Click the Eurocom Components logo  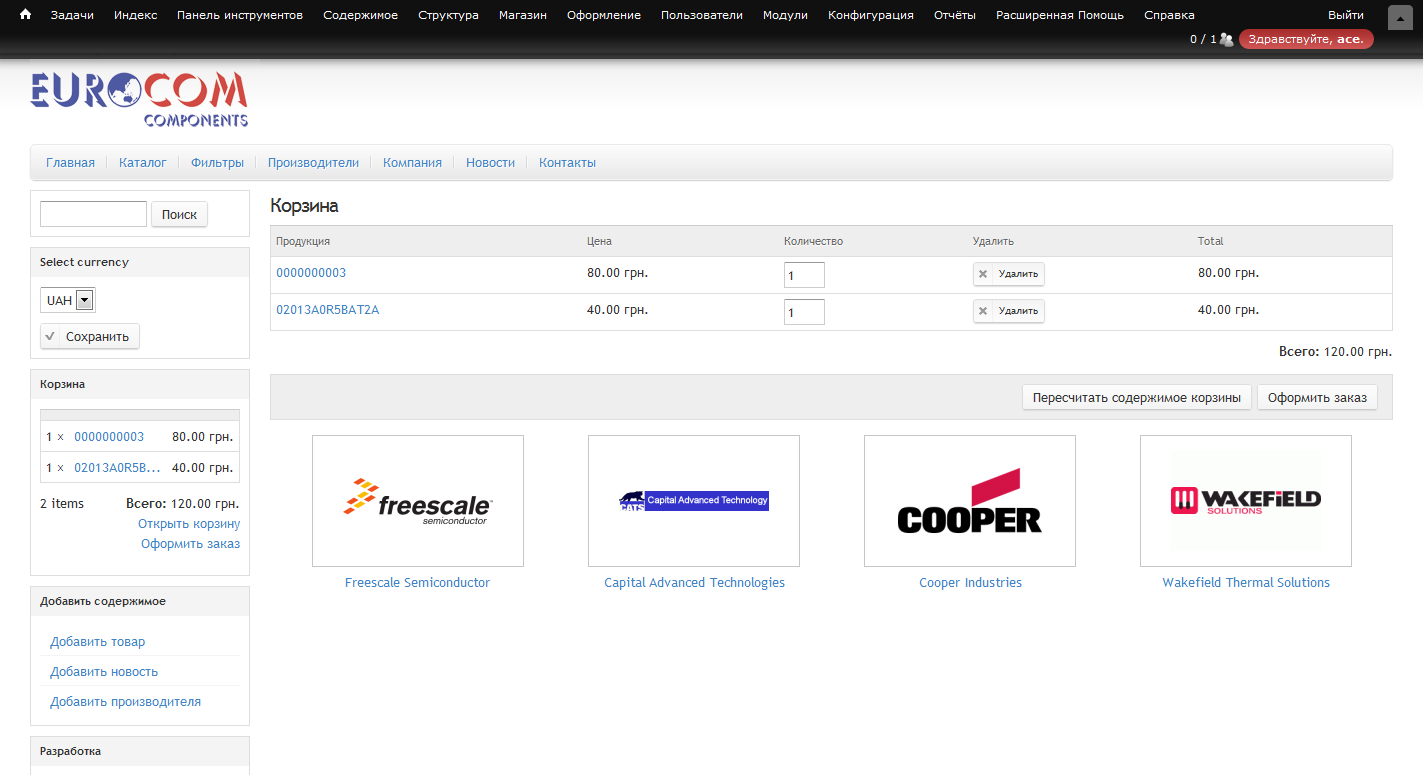(139, 99)
